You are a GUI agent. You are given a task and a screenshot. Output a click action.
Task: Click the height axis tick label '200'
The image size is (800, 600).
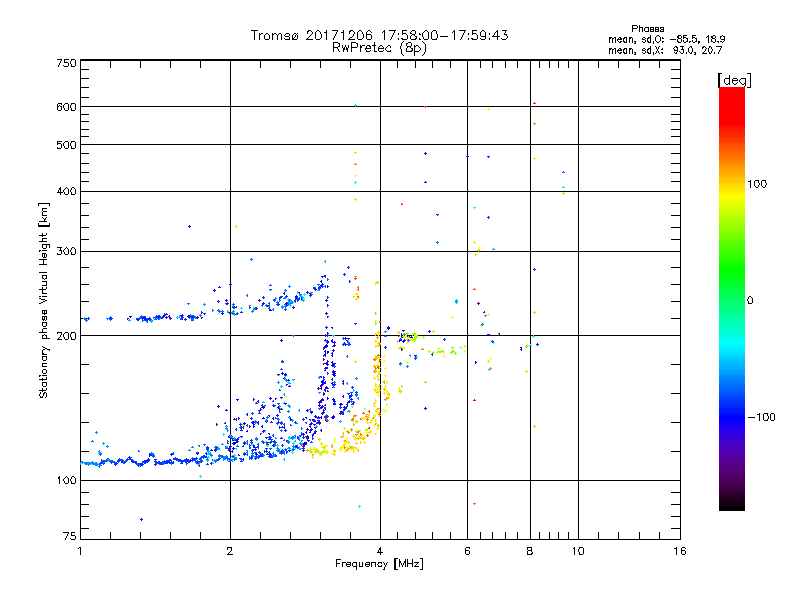click(x=66, y=336)
